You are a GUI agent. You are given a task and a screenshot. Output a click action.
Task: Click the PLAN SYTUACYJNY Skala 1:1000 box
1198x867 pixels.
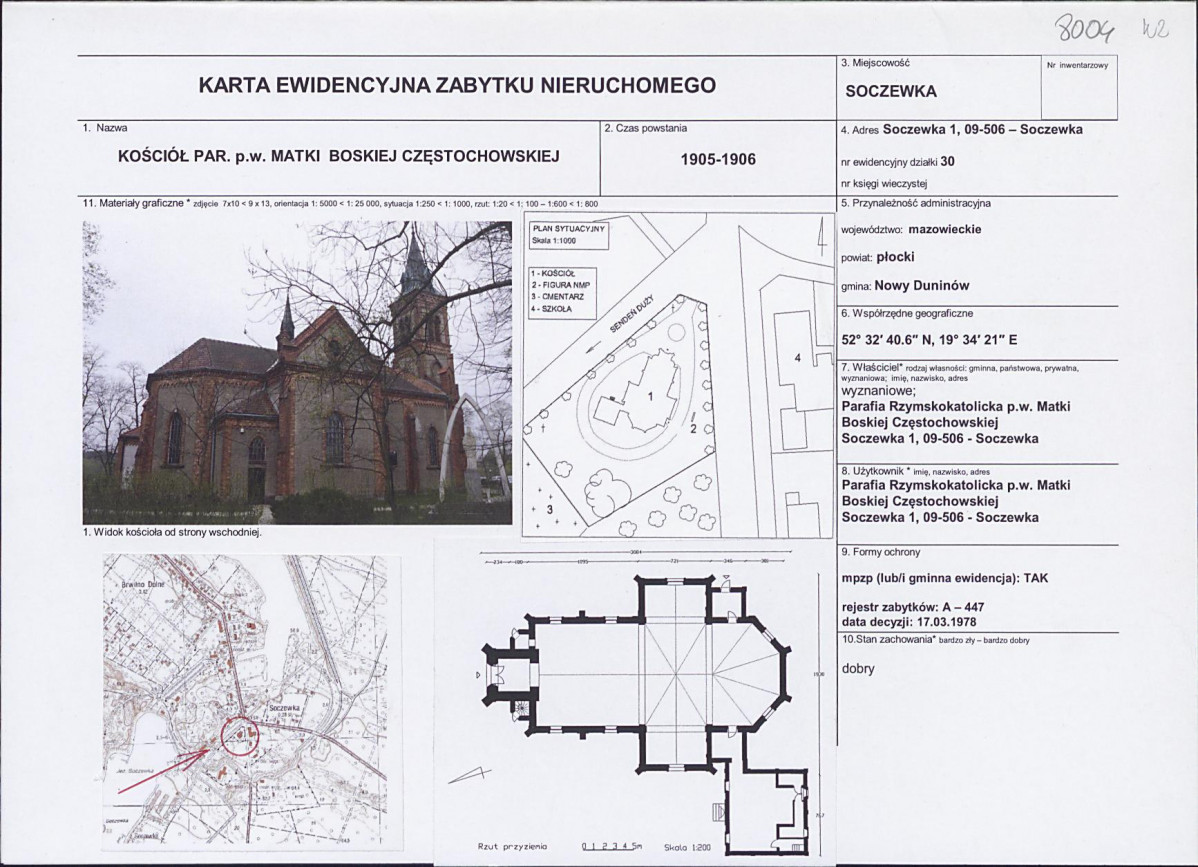568,235
